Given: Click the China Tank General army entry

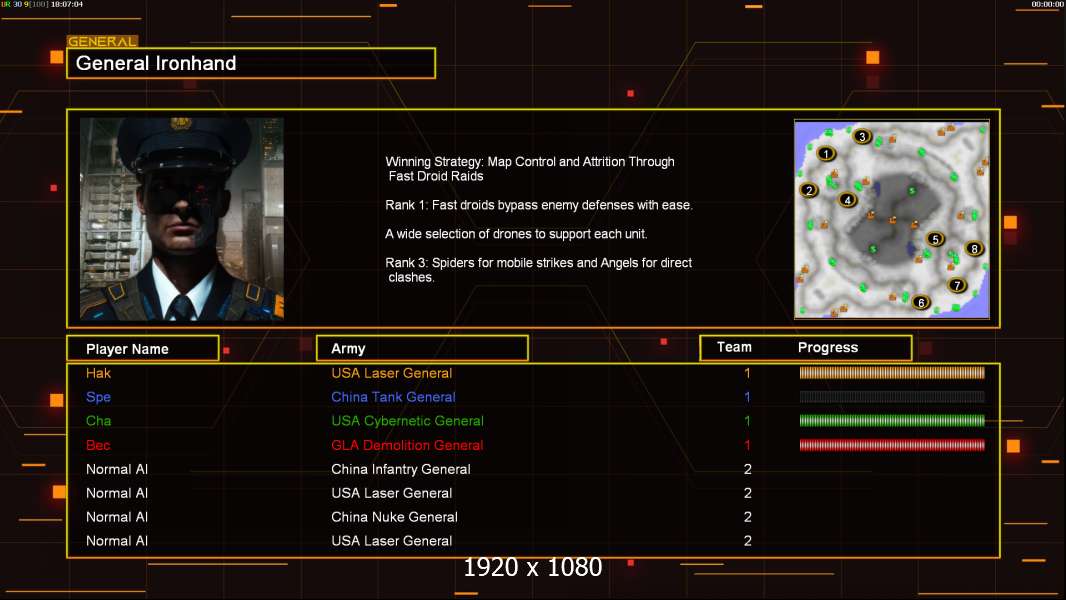Looking at the screenshot, I should (394, 397).
